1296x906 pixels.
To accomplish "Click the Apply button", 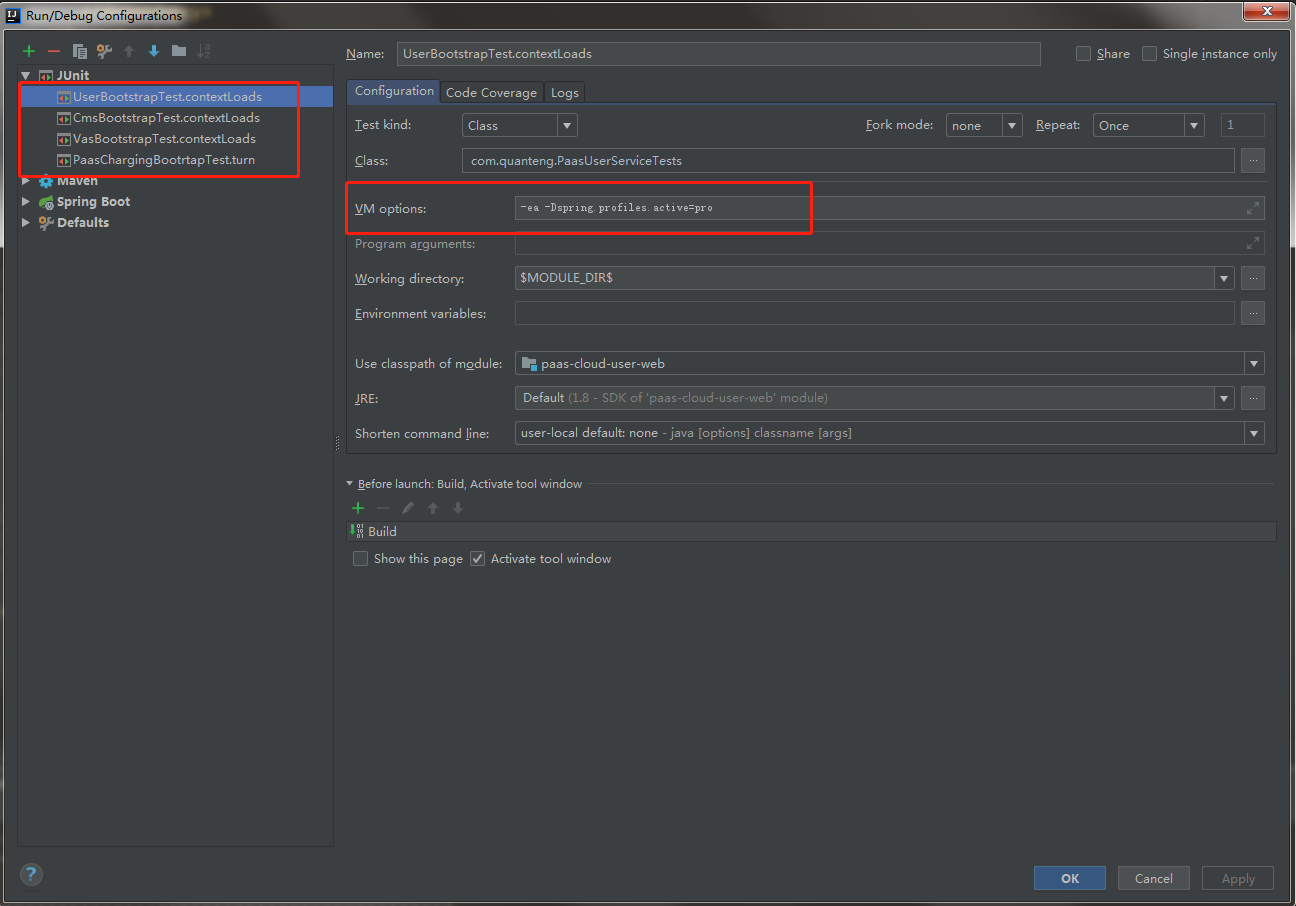I will pos(1238,878).
